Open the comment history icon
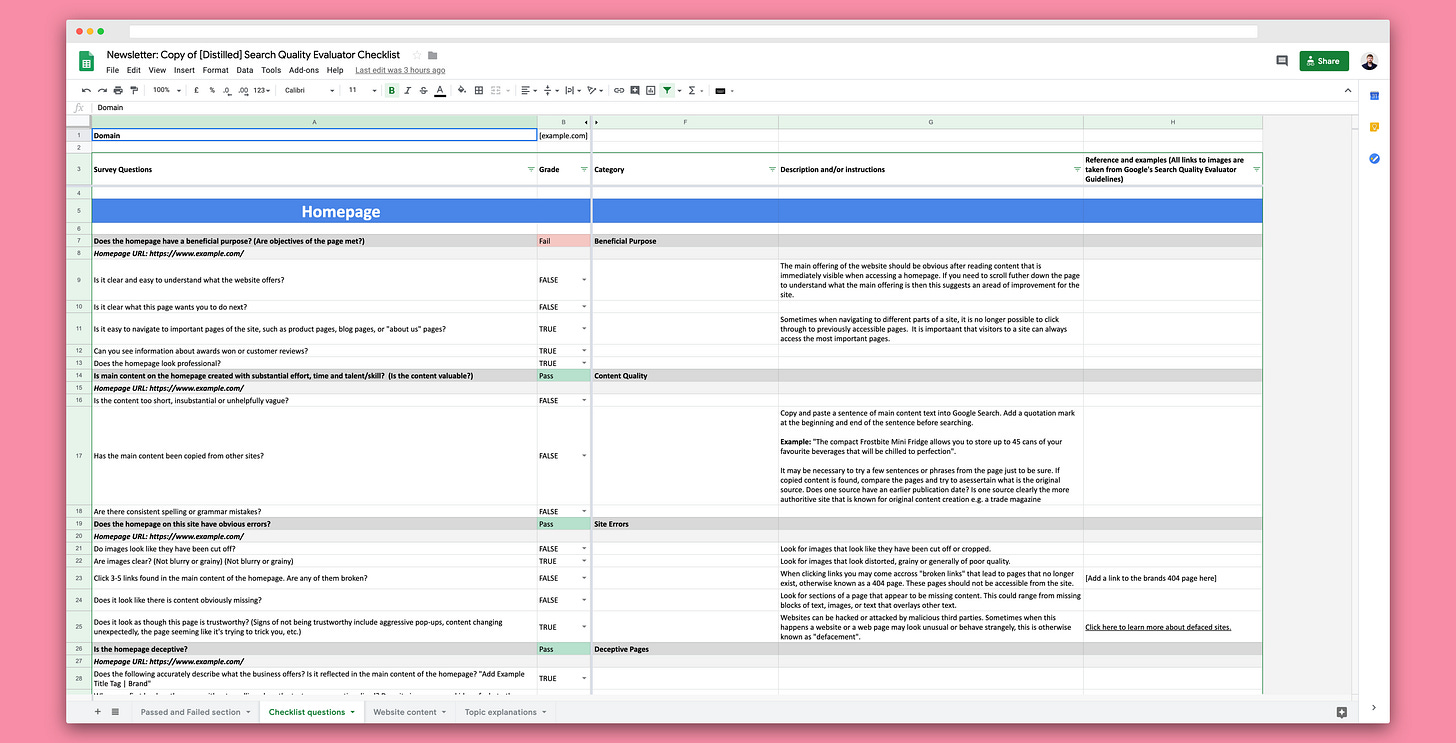 click(x=1281, y=61)
